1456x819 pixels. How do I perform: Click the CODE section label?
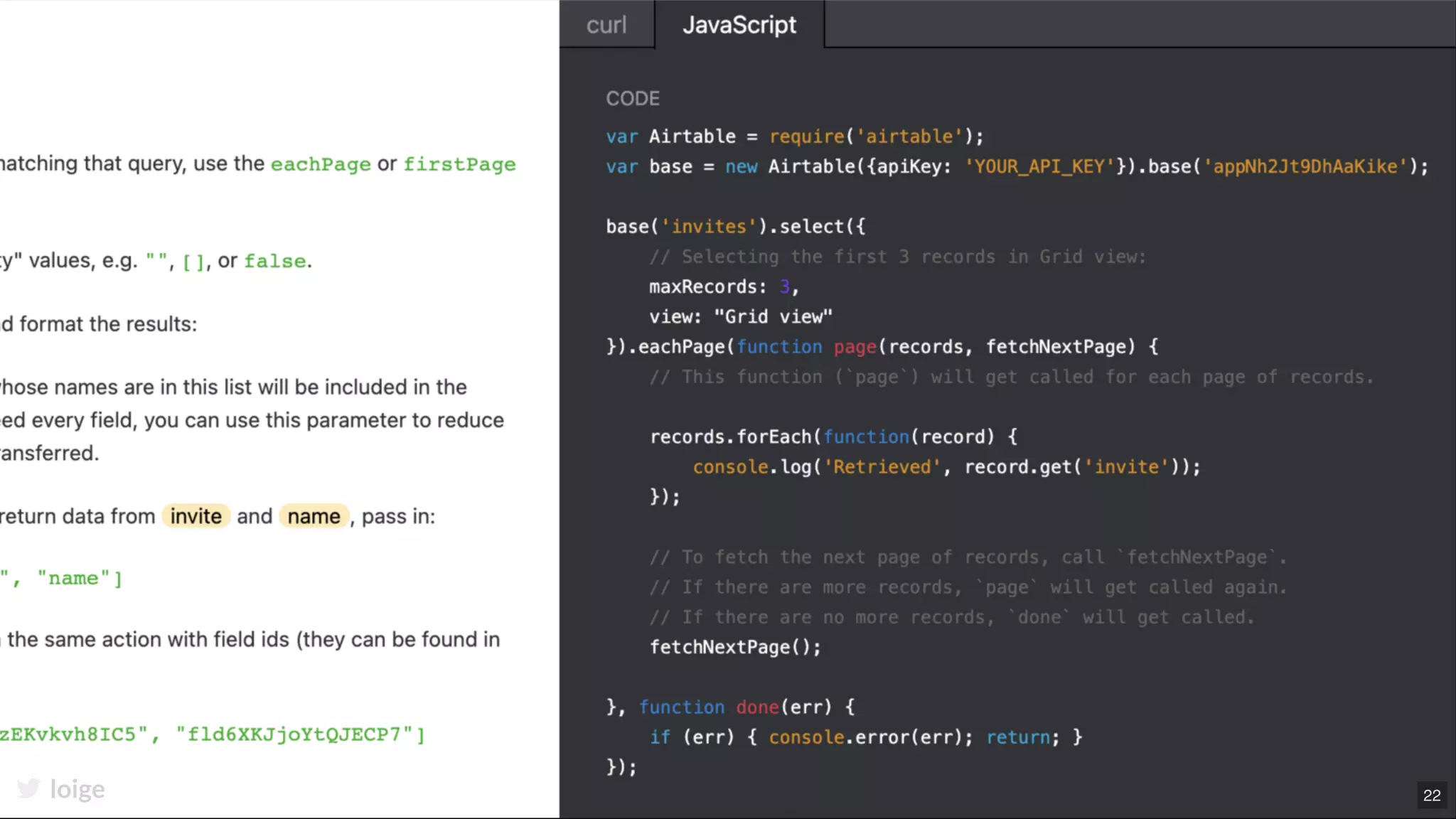[x=633, y=99]
